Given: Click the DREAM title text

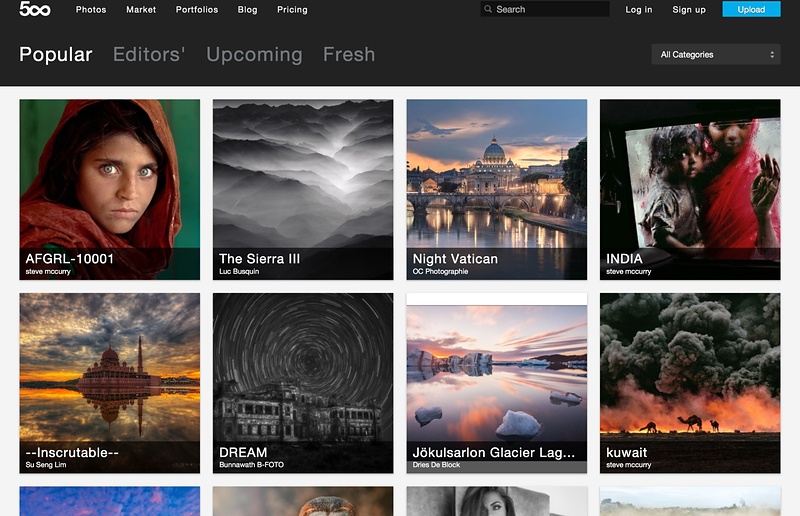Looking at the screenshot, I should point(243,453).
